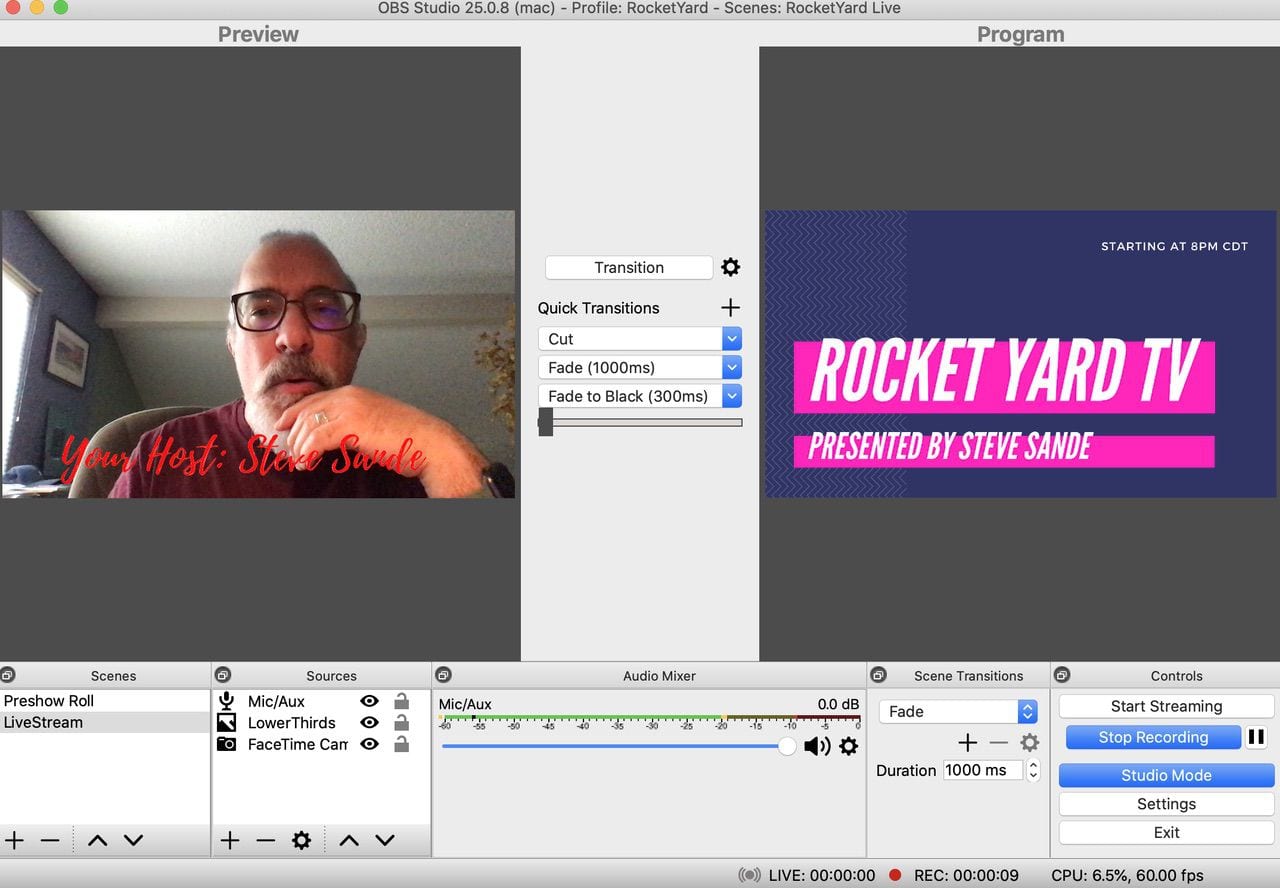Image resolution: width=1280 pixels, height=888 pixels.
Task: Hide the Mic/Aux source
Action: click(x=369, y=701)
